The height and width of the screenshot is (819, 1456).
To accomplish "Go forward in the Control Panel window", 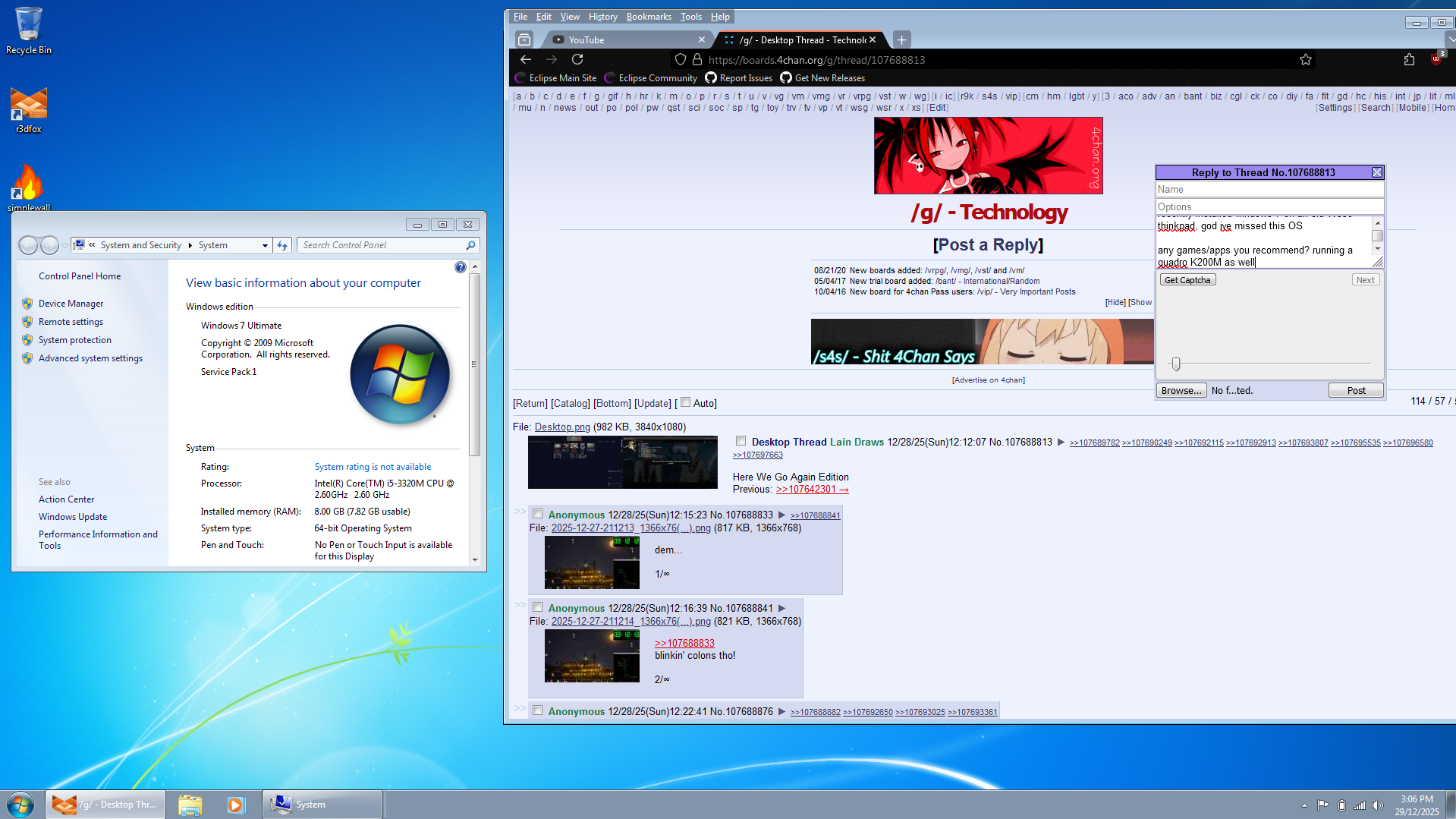I will coord(49,245).
